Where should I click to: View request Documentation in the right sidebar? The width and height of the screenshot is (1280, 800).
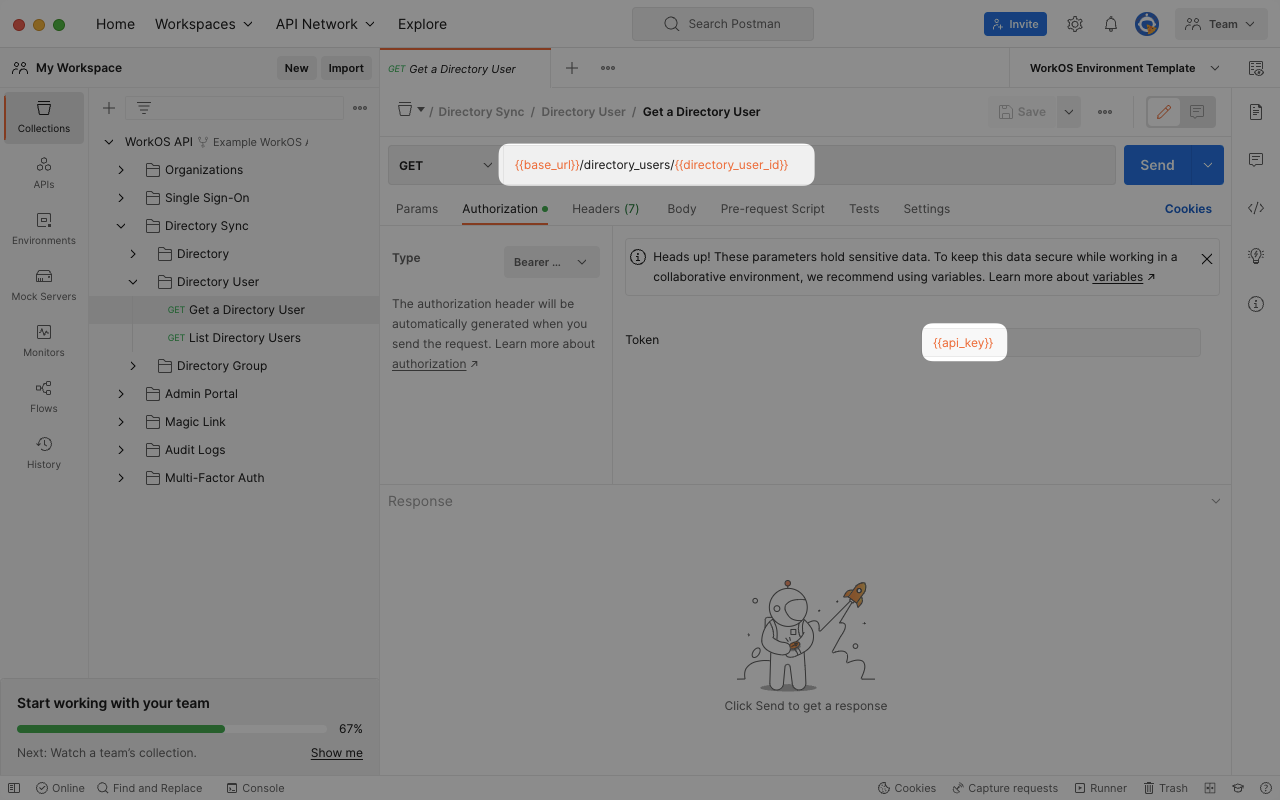[x=1256, y=112]
